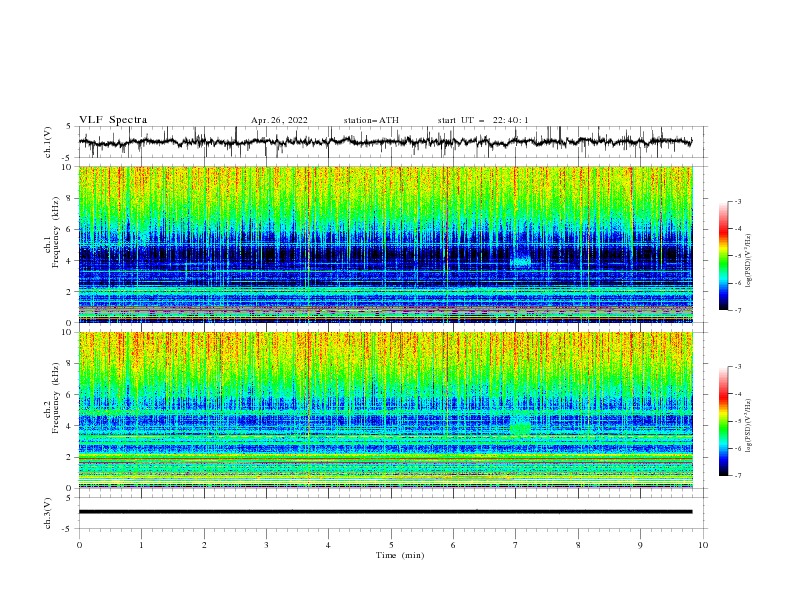Click the ch.1 spectrogram color scale bar
792x612 pixels.
point(724,256)
